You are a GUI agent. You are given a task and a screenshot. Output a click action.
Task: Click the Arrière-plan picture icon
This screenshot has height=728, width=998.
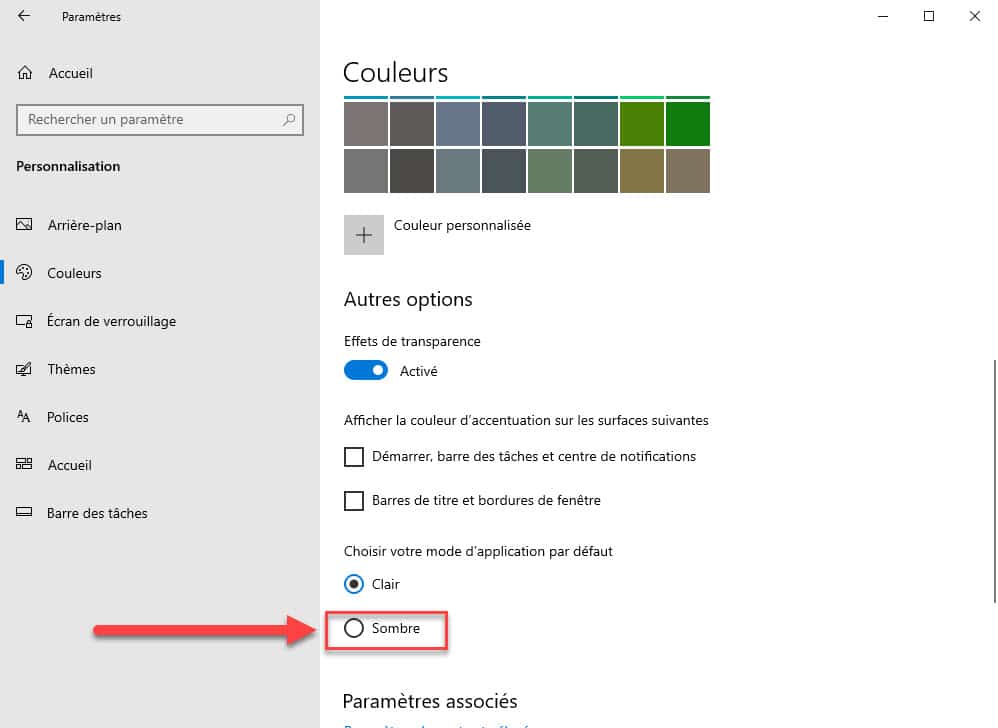tap(24, 225)
